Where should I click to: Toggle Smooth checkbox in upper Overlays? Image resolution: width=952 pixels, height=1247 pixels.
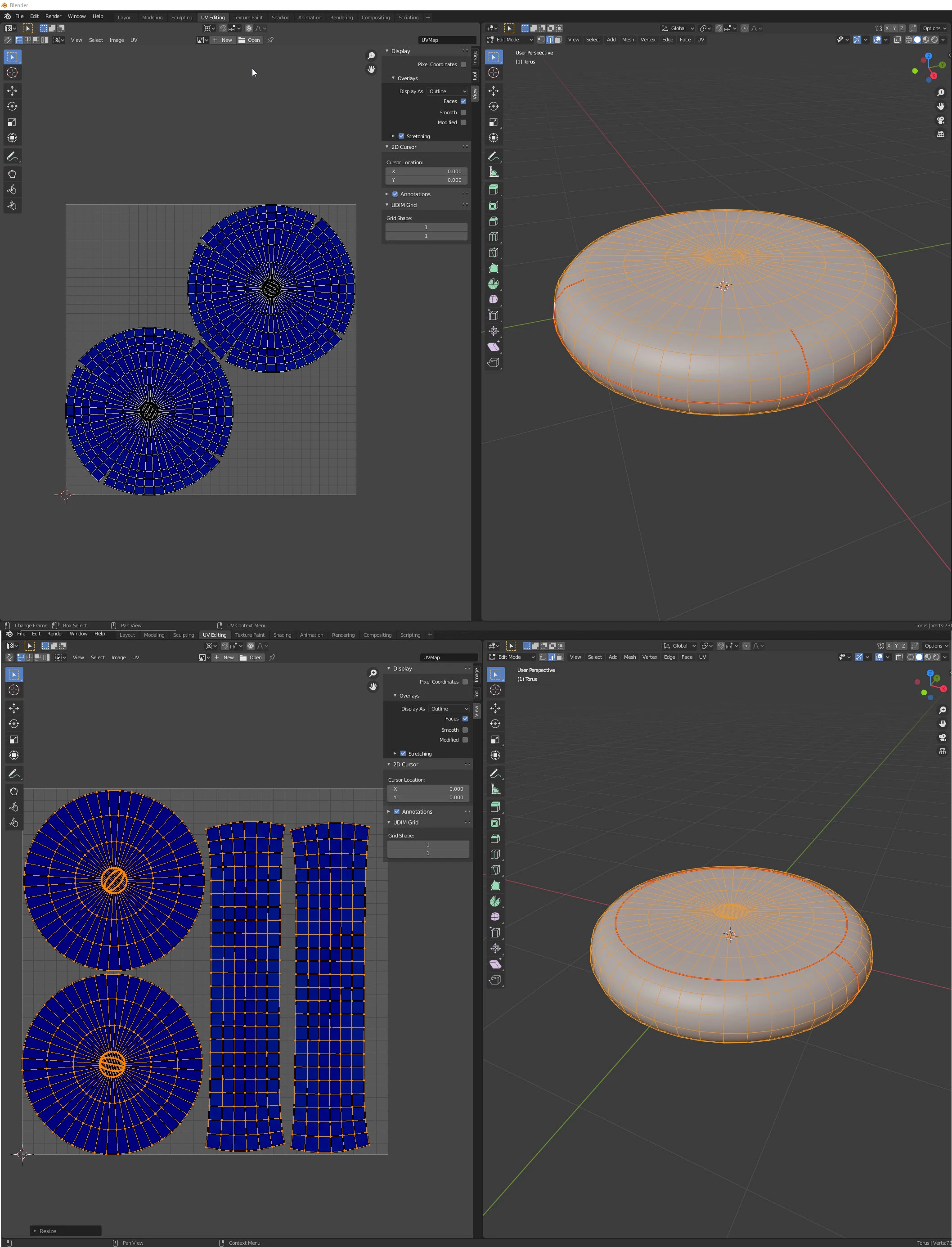[x=463, y=112]
